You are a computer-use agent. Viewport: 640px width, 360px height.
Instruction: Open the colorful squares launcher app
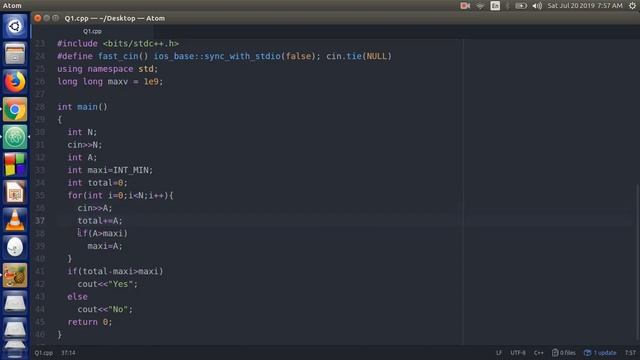15,164
